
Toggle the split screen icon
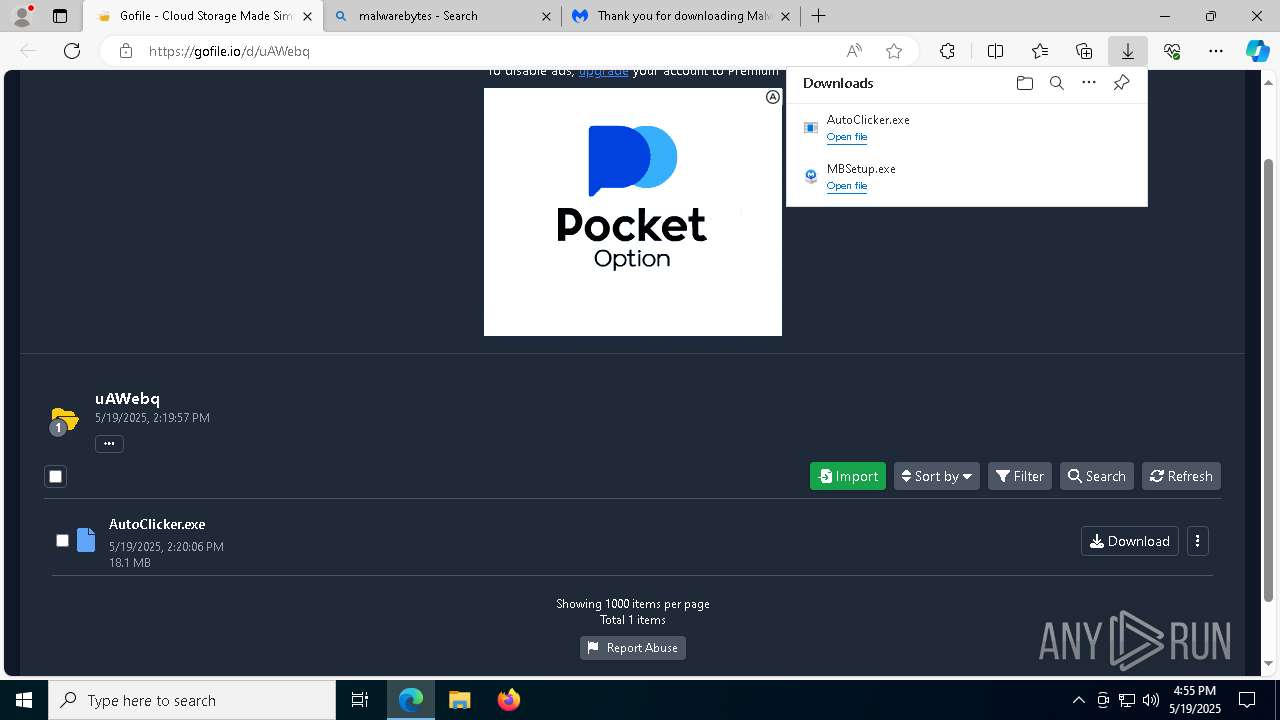[995, 51]
